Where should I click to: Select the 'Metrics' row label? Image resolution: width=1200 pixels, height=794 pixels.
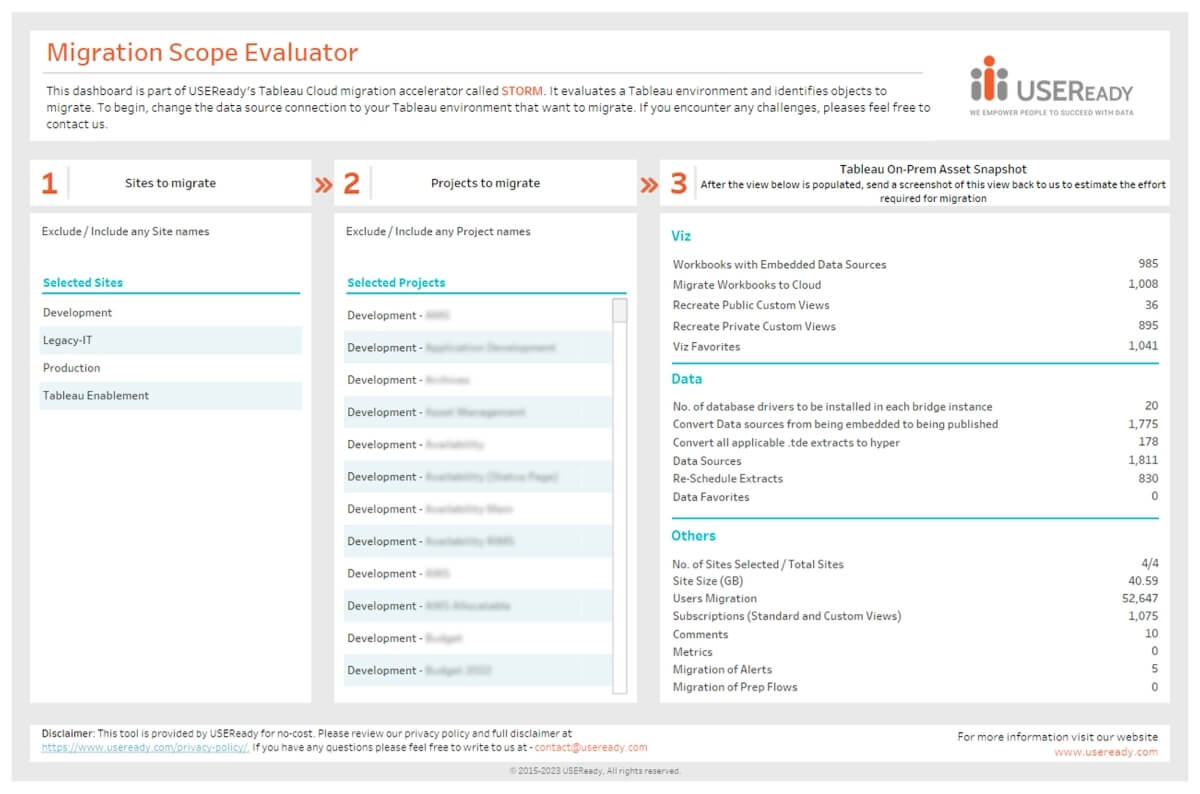(x=693, y=652)
